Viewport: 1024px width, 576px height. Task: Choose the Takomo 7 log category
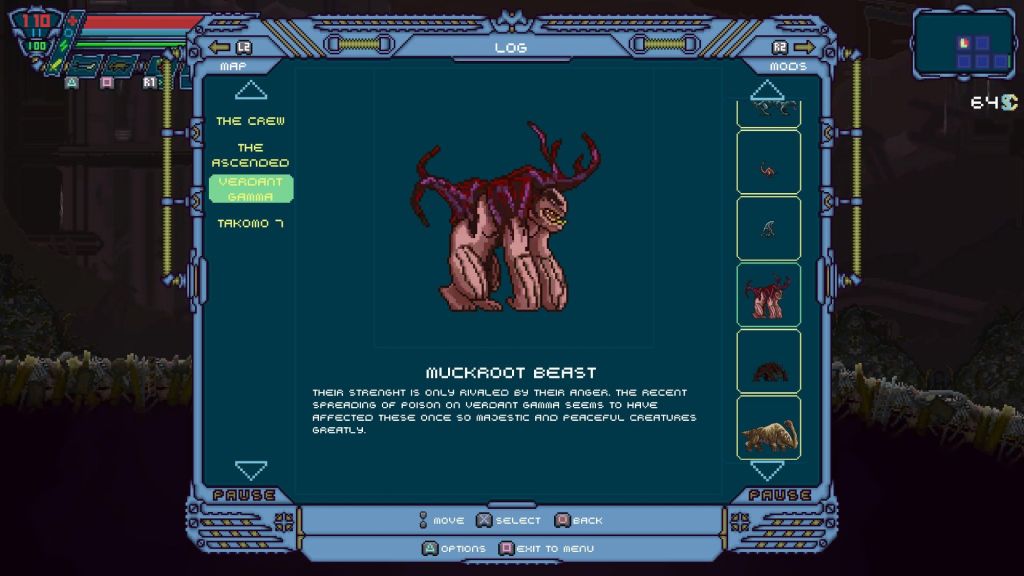click(x=250, y=223)
